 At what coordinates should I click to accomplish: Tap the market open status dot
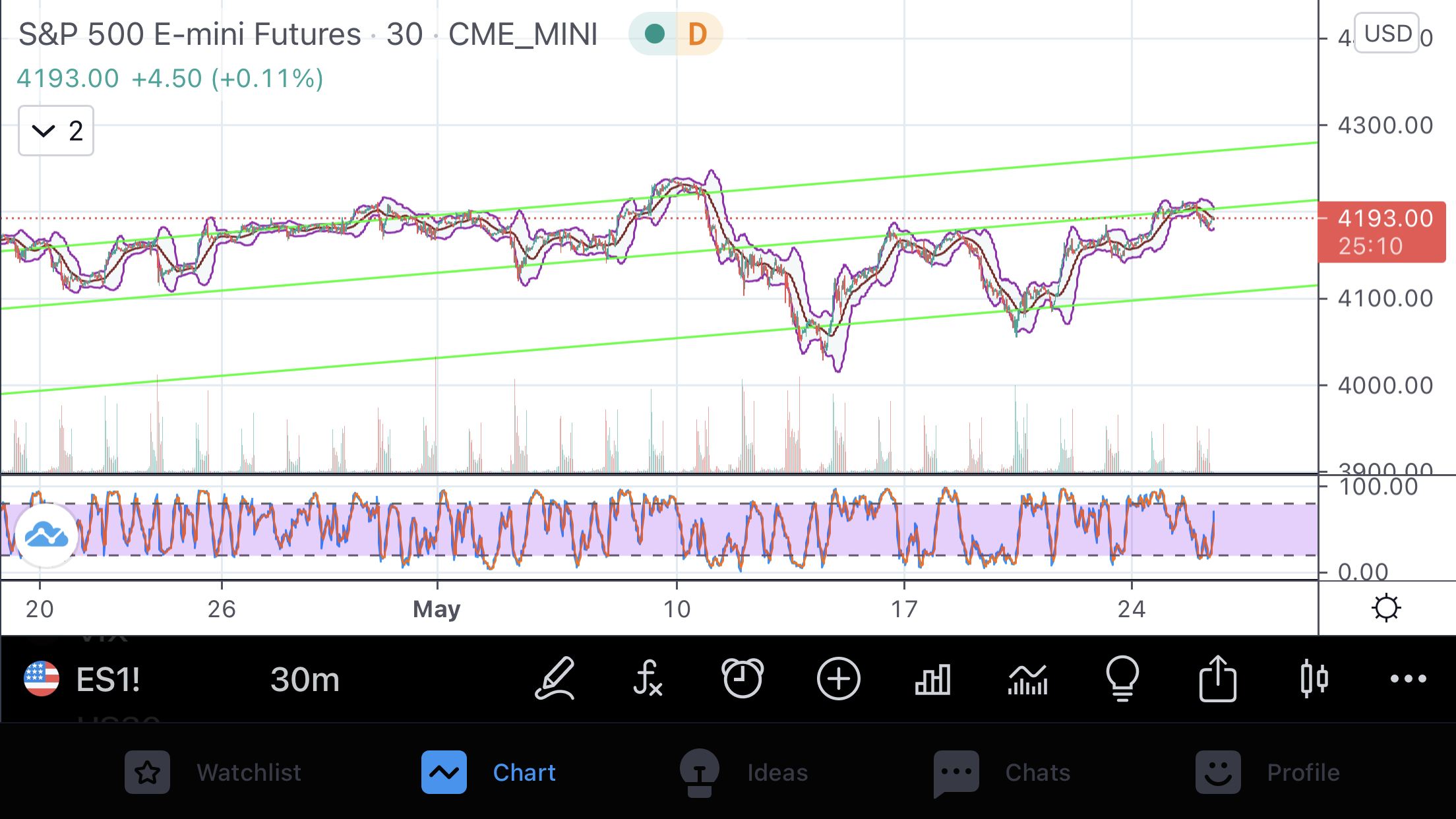click(x=653, y=34)
